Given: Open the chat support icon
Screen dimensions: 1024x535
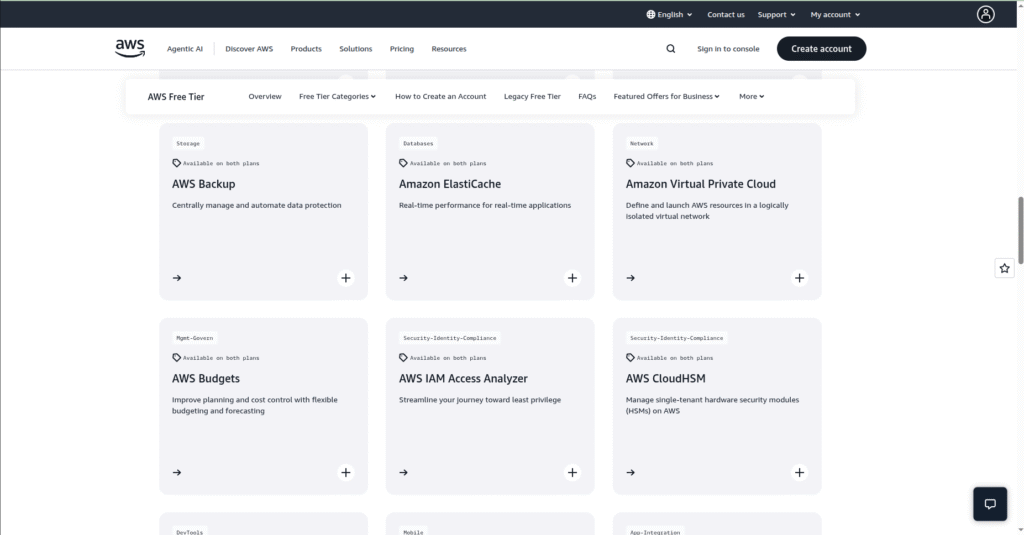Looking at the screenshot, I should coord(990,504).
